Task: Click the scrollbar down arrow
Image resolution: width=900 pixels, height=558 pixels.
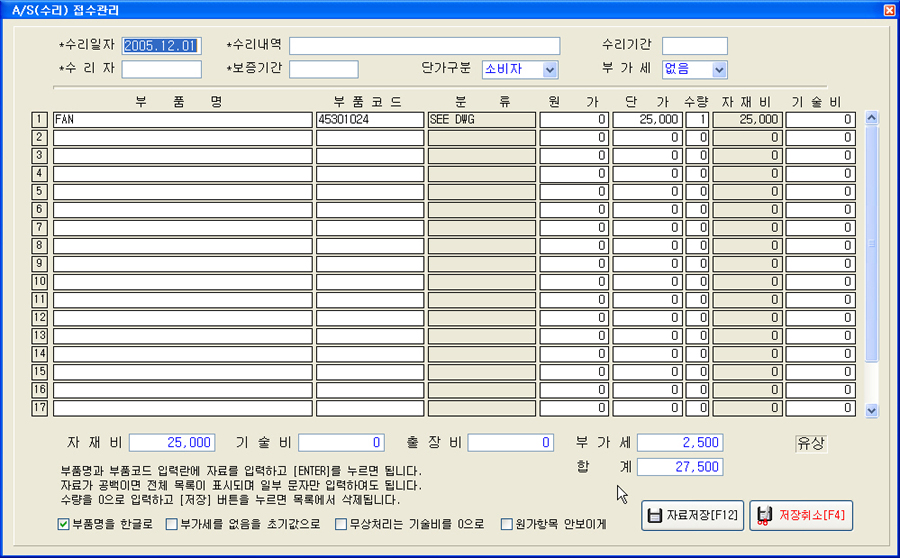Action: click(871, 410)
